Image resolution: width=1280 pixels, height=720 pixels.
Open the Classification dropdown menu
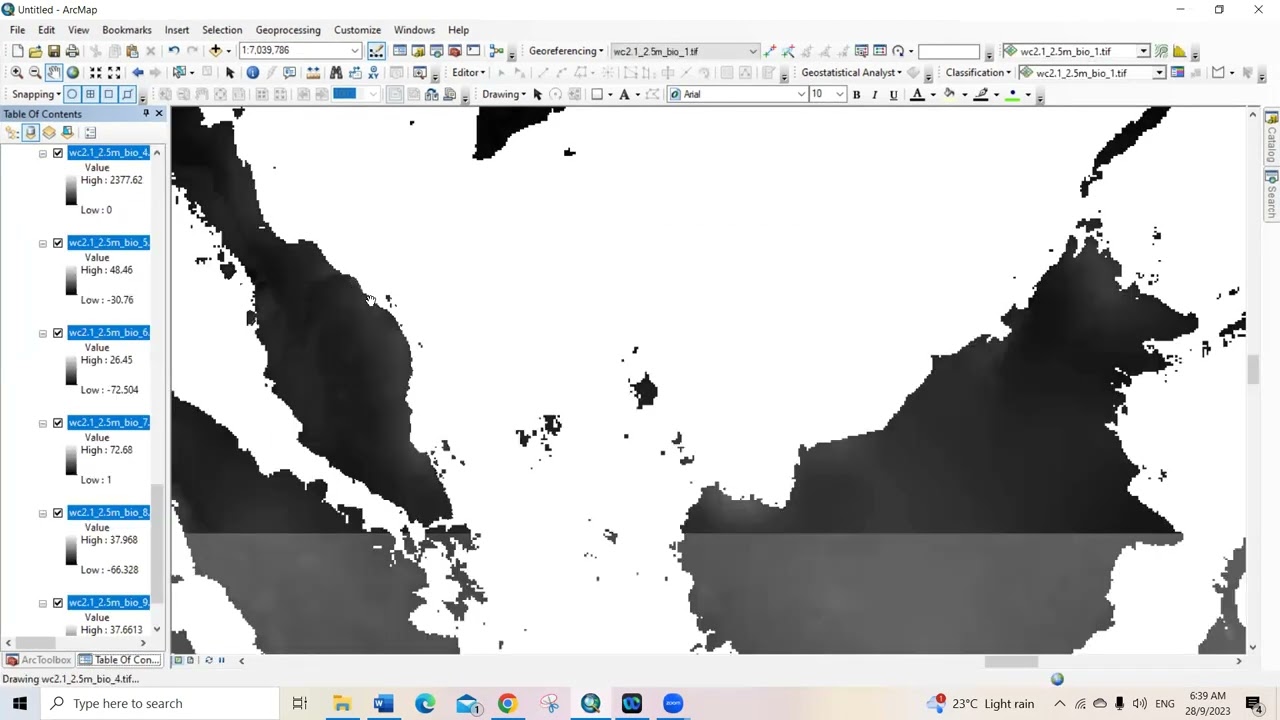pyautogui.click(x=978, y=73)
